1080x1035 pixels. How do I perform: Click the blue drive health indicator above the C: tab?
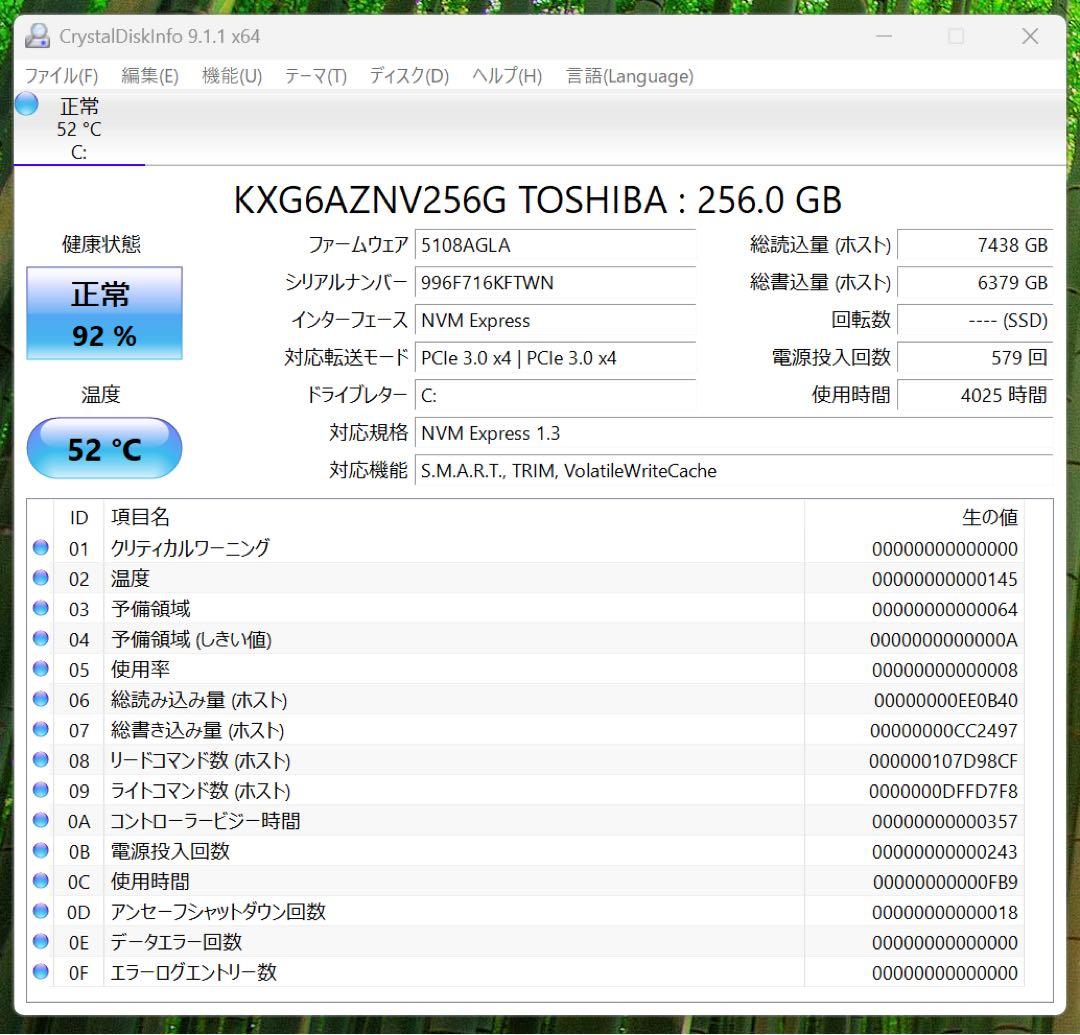click(x=26, y=101)
